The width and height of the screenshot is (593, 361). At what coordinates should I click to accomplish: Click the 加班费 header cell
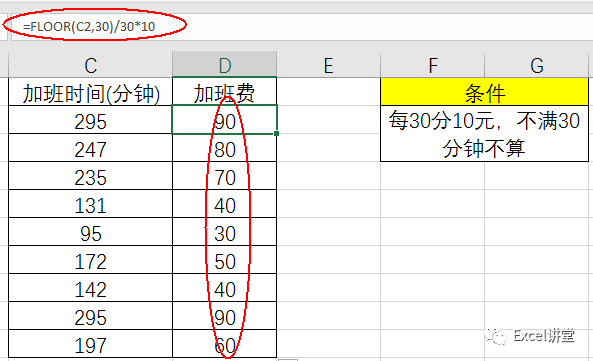click(225, 92)
